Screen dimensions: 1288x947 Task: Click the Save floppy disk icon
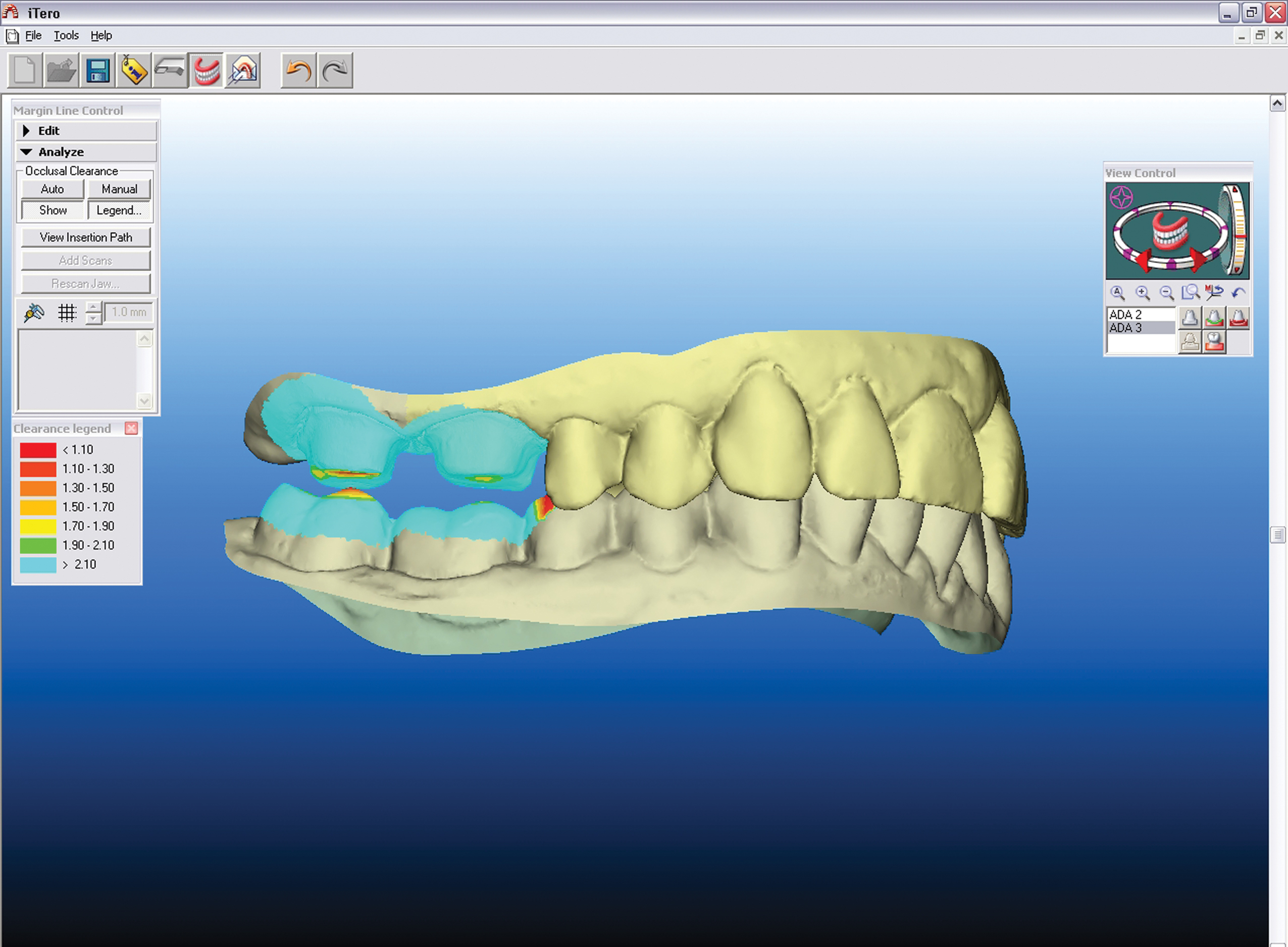pos(97,71)
